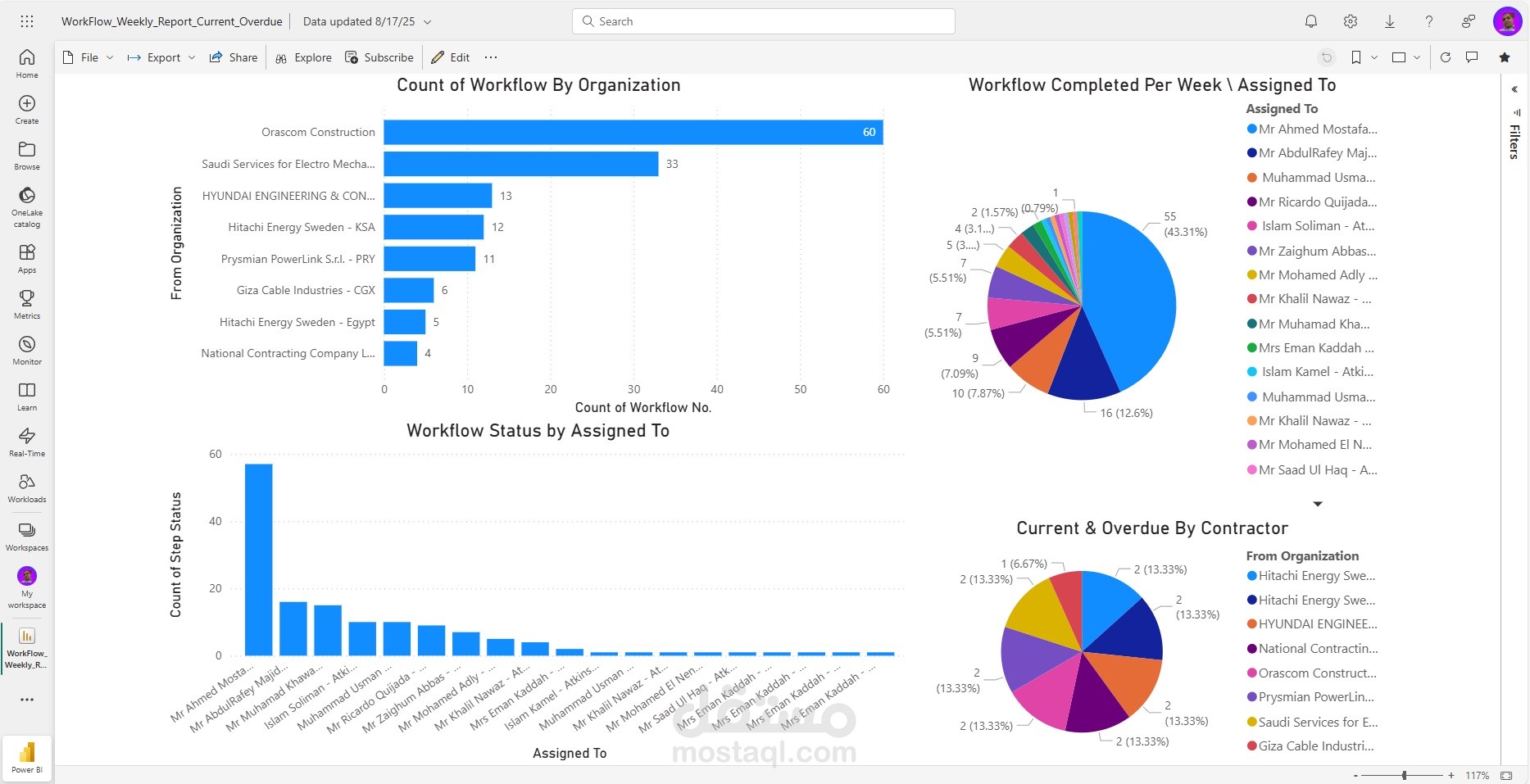Open Apps in the sidebar
Image resolution: width=1530 pixels, height=784 pixels.
tap(27, 258)
